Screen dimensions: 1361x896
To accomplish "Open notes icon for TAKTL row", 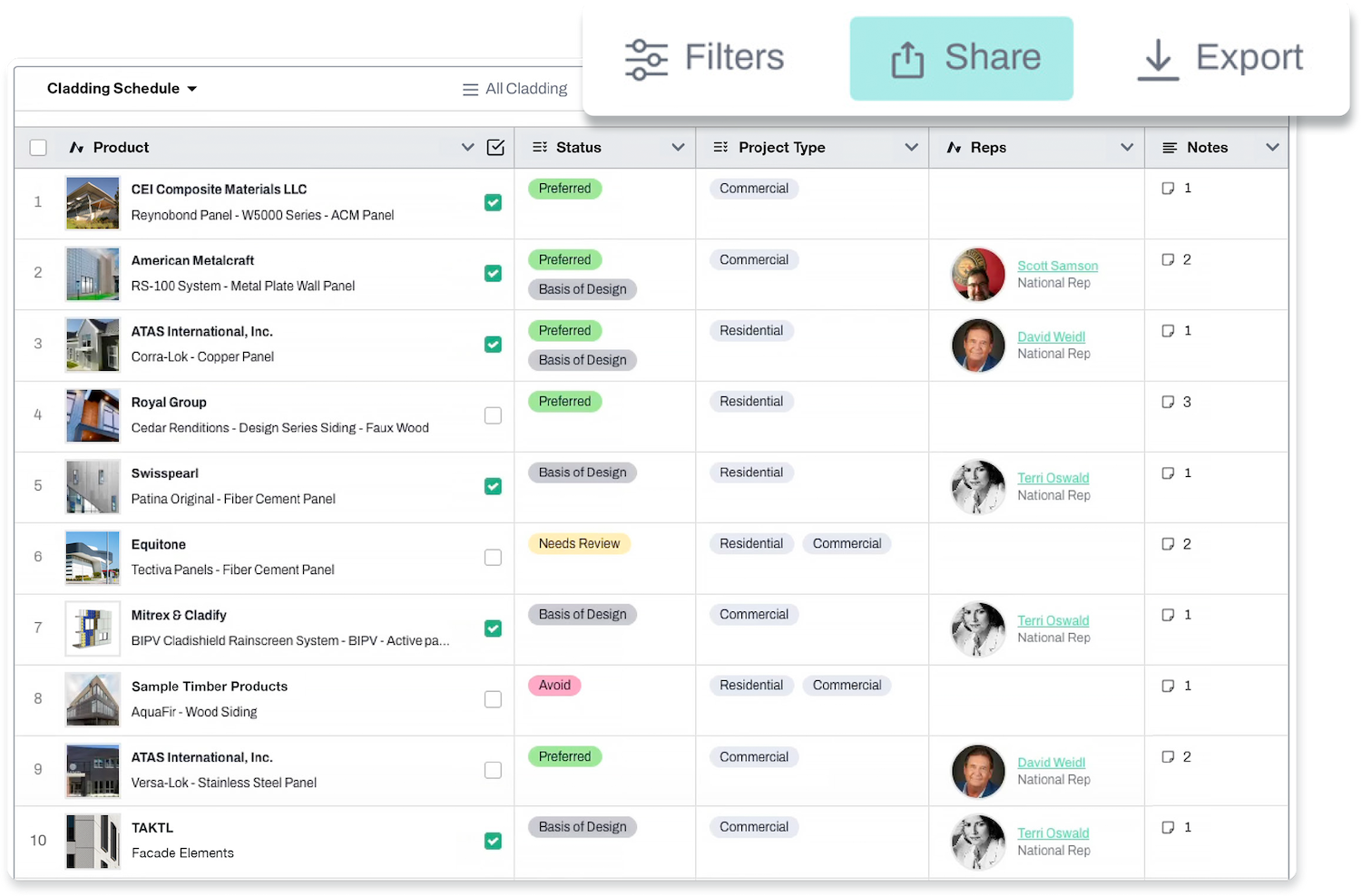I will pyautogui.click(x=1168, y=827).
